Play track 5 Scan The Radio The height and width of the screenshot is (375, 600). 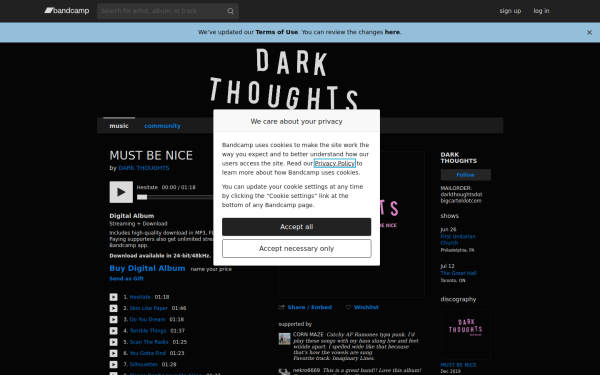point(114,342)
